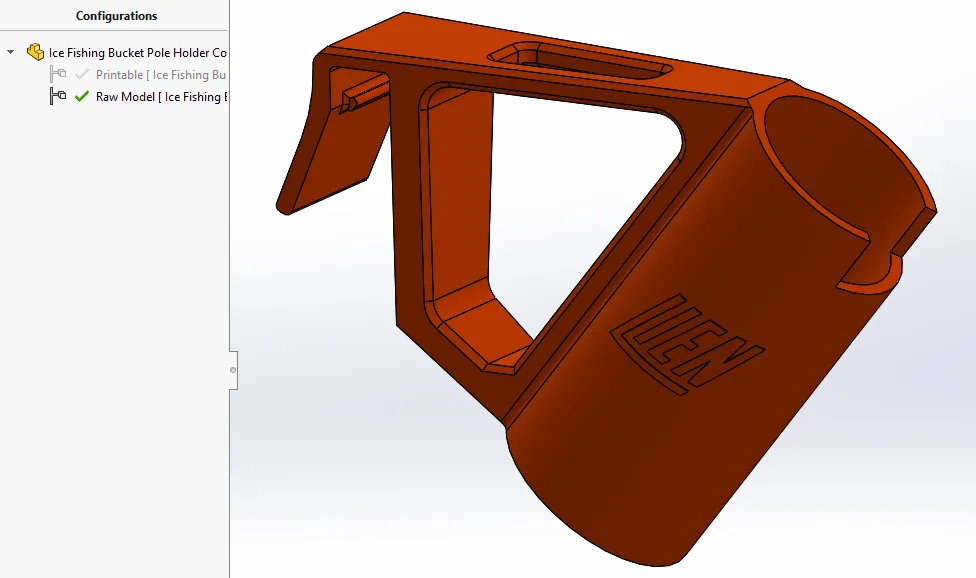Click the Printable configuration flag icon
Viewport: 976px width, 578px height.
59,74
